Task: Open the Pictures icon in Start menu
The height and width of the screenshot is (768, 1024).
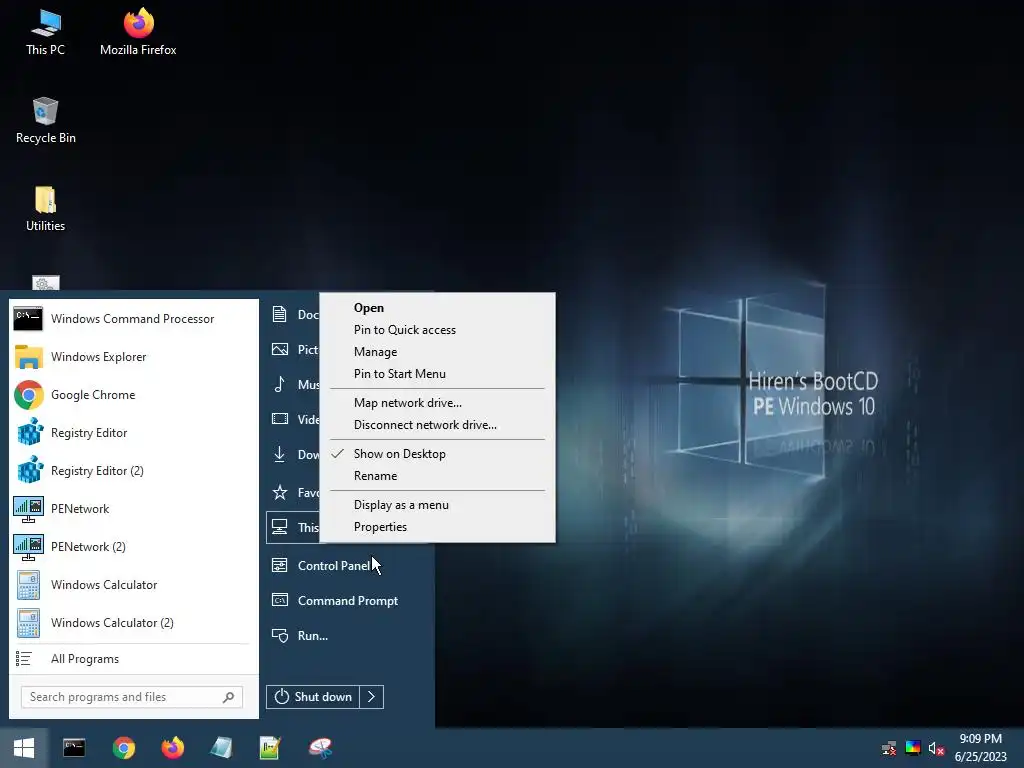Action: click(x=280, y=349)
